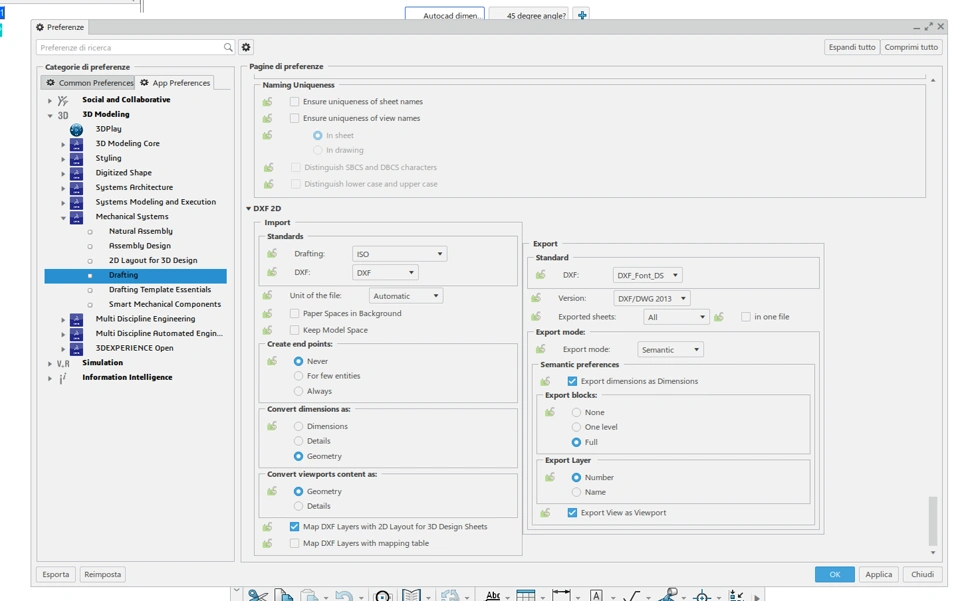Select Drafting Template Essentials in the tree

159,290
